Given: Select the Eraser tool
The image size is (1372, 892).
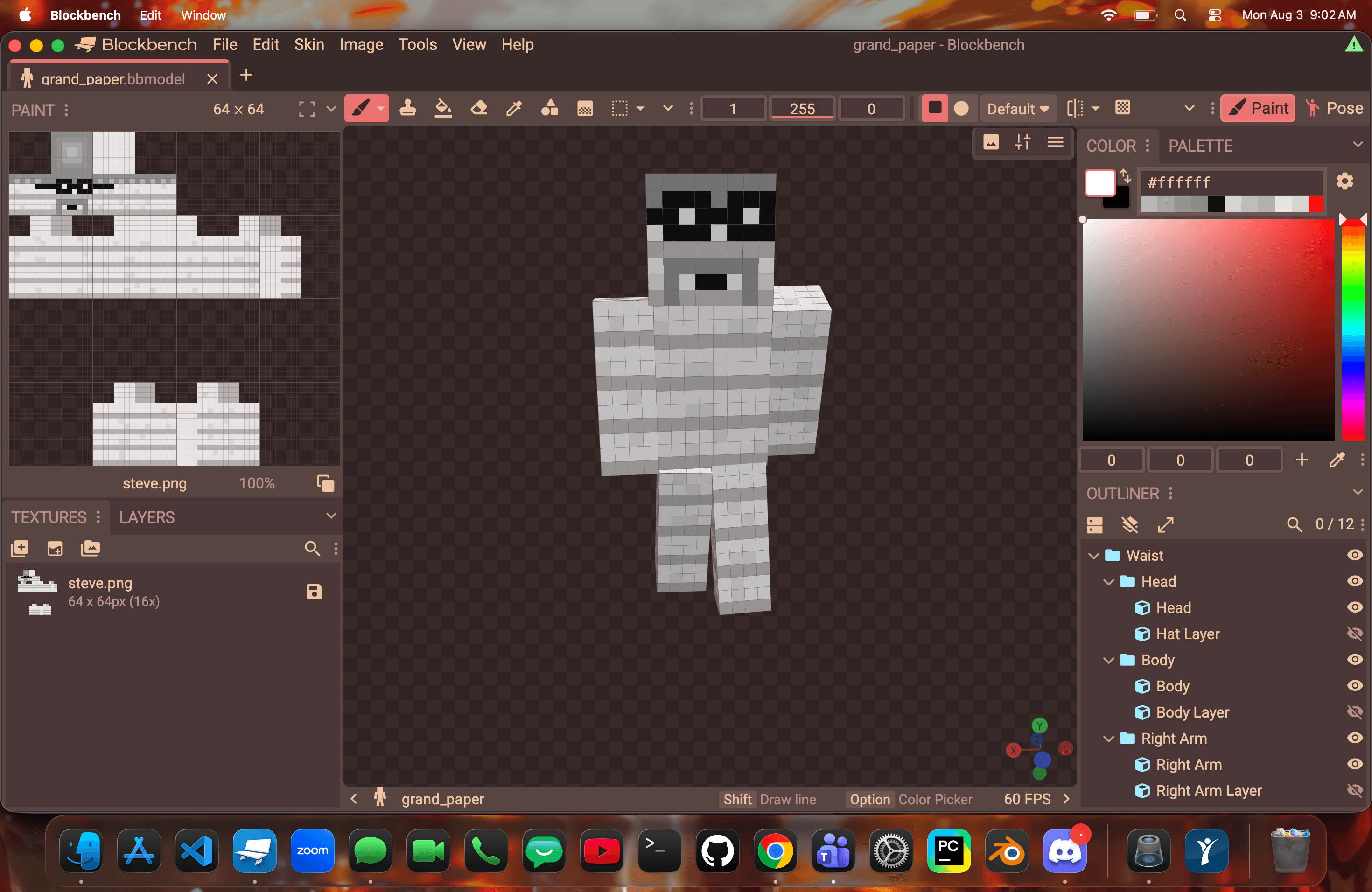Looking at the screenshot, I should (478, 108).
